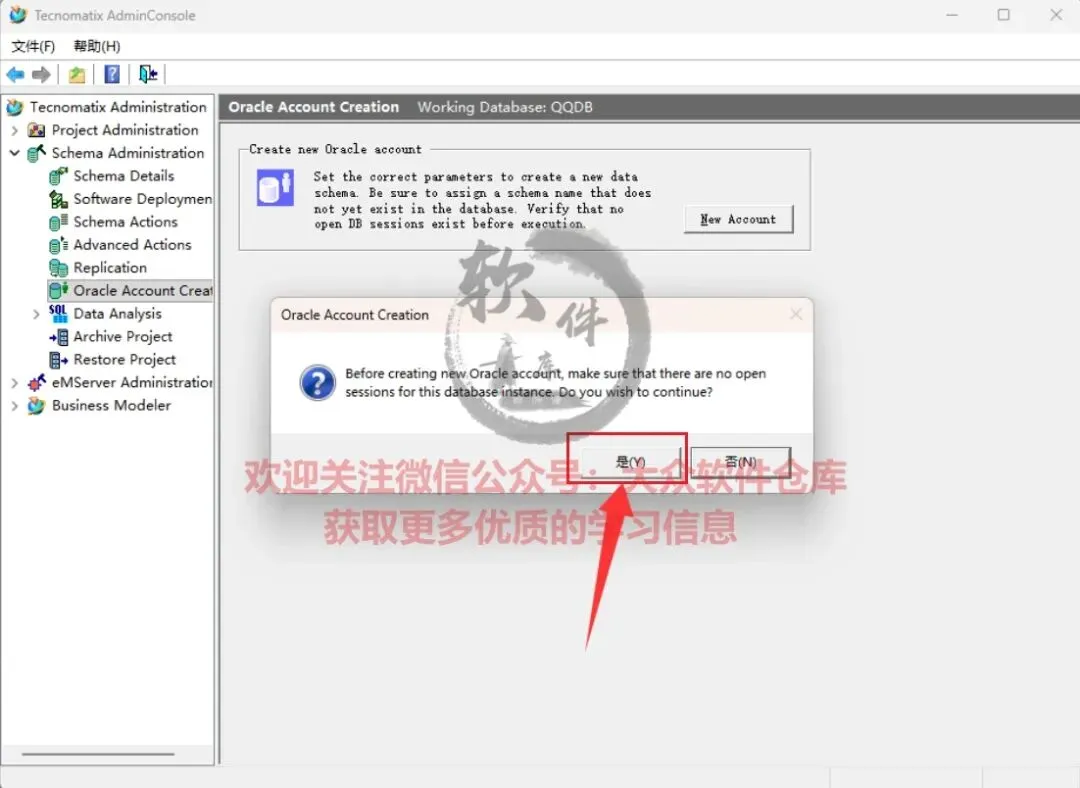
Task: Click the Oracle Account Creation tree icon
Action: (59, 291)
